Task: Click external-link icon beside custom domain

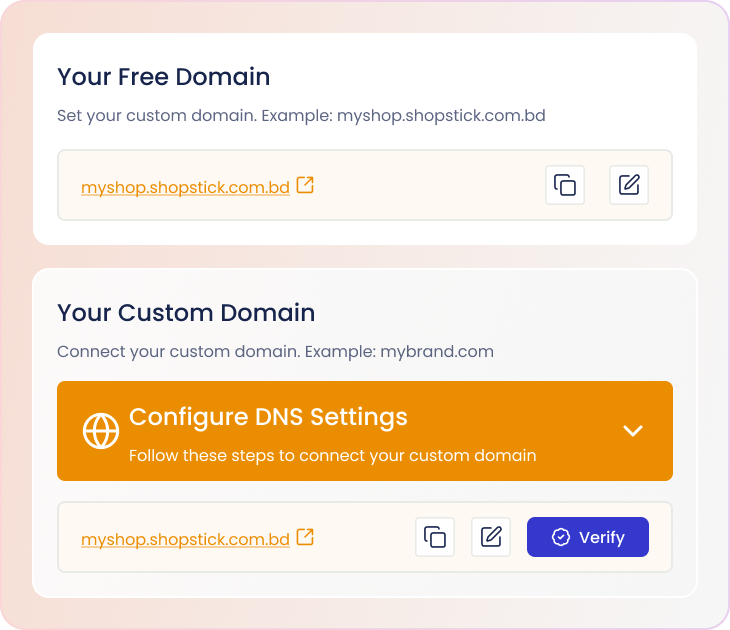Action: pos(305,537)
